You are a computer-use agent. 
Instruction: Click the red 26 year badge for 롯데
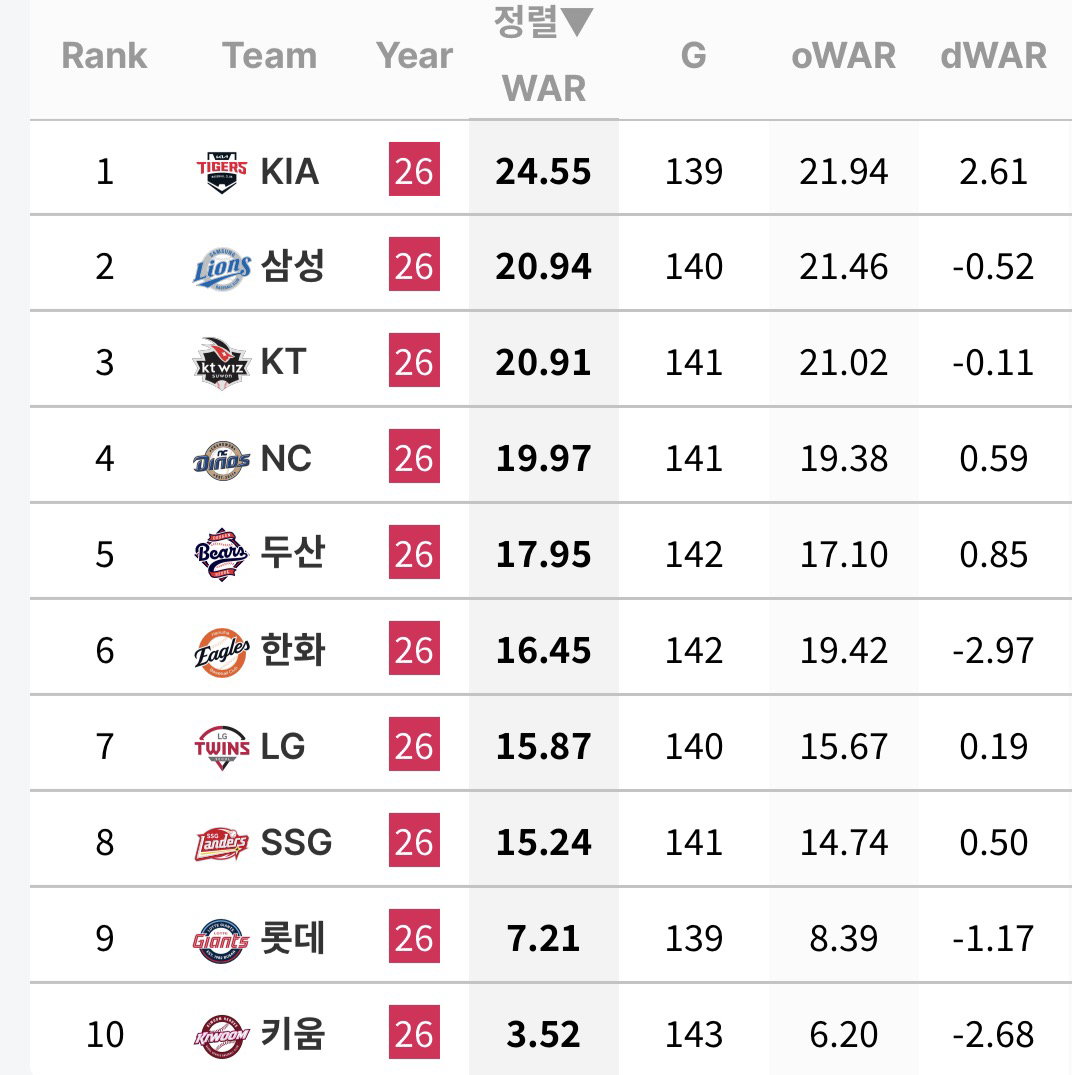(414, 937)
